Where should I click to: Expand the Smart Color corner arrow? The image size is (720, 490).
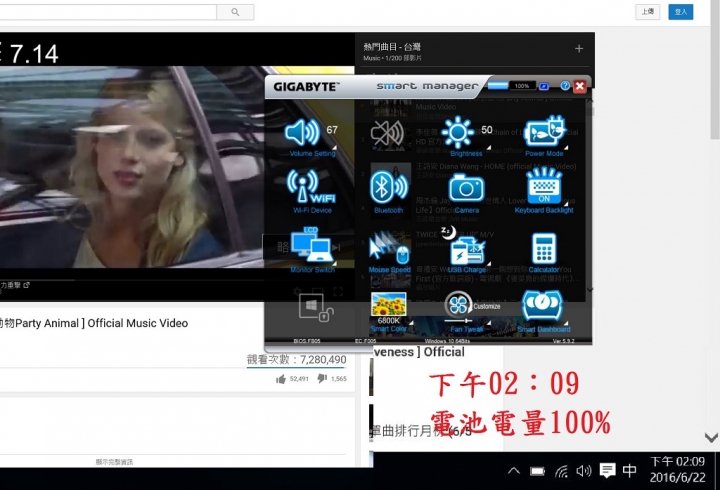tap(411, 323)
